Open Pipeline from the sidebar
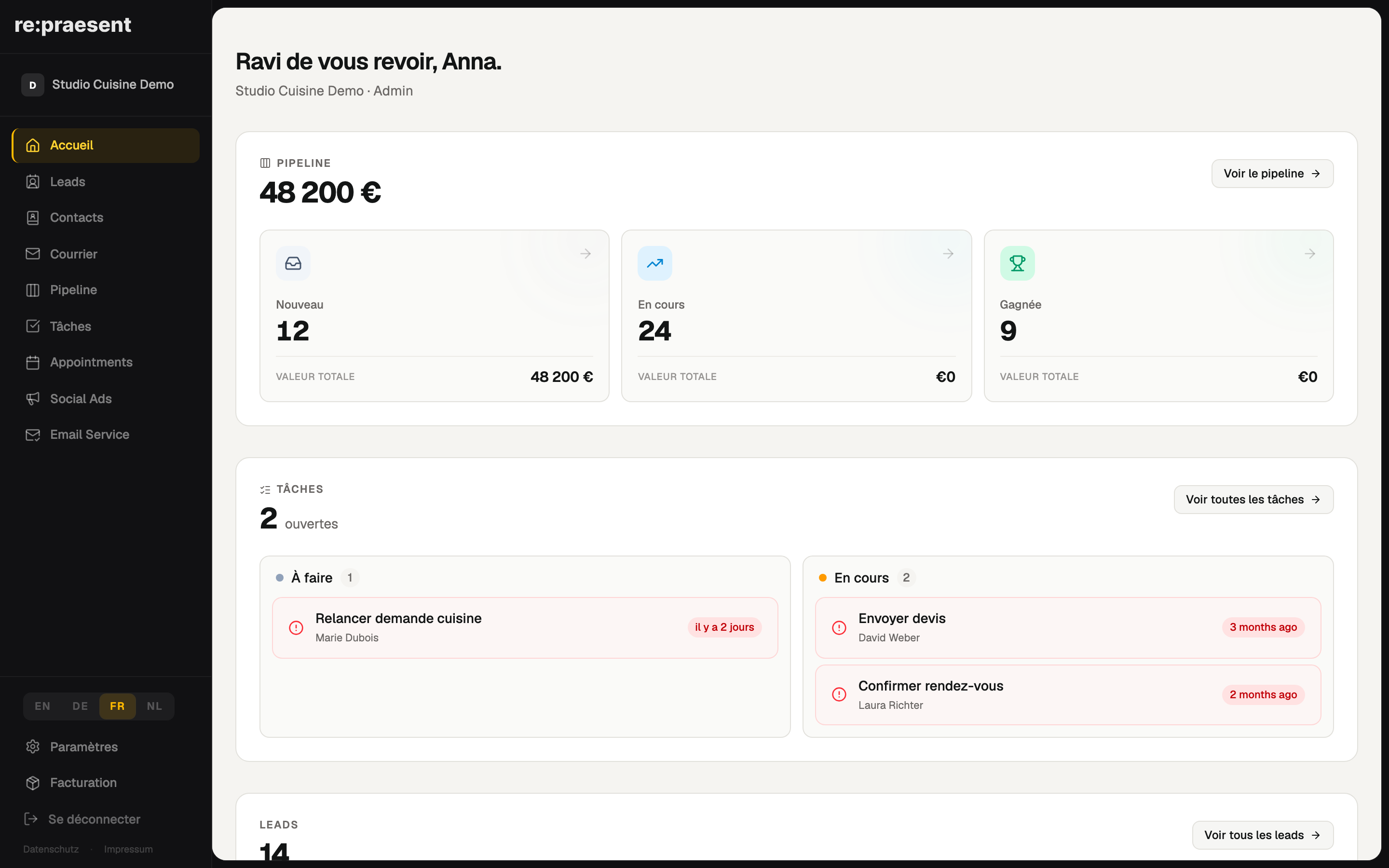Viewport: 1389px width, 868px height. [106, 290]
